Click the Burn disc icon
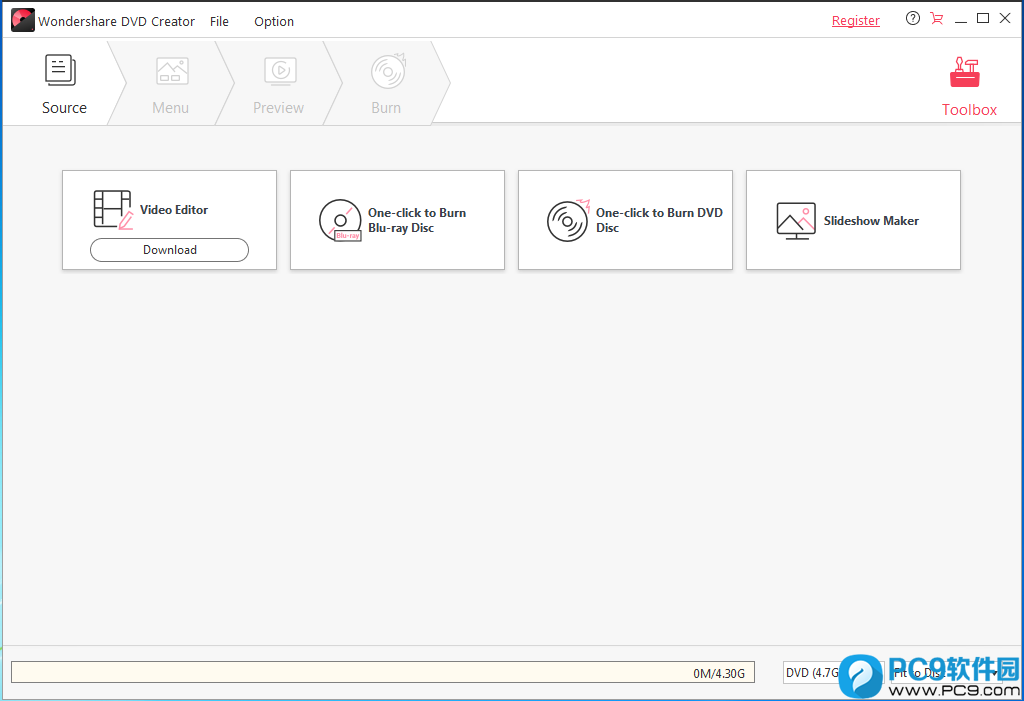This screenshot has height=701, width=1024. [389, 71]
